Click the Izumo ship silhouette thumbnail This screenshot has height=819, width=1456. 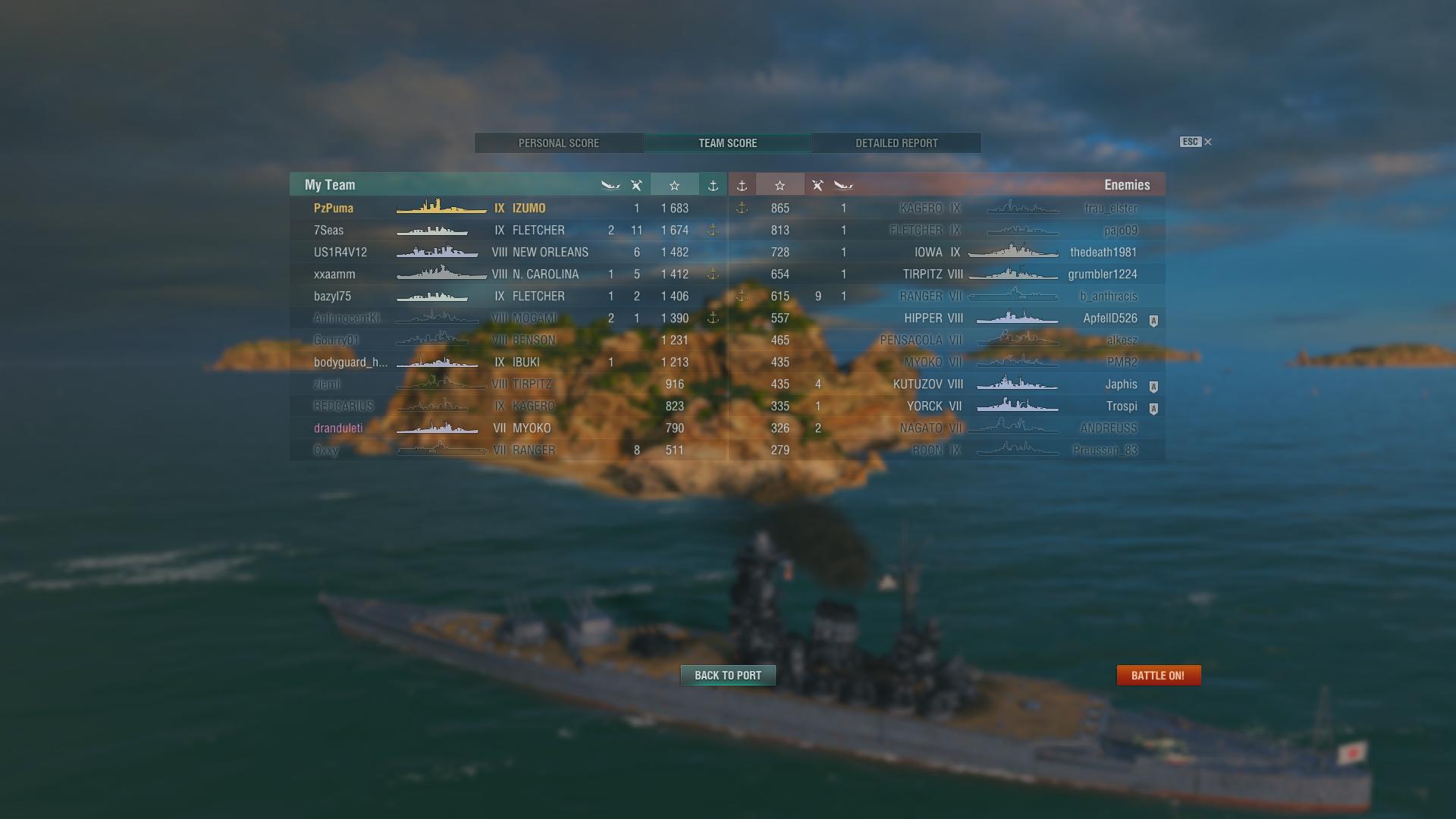pyautogui.click(x=441, y=207)
